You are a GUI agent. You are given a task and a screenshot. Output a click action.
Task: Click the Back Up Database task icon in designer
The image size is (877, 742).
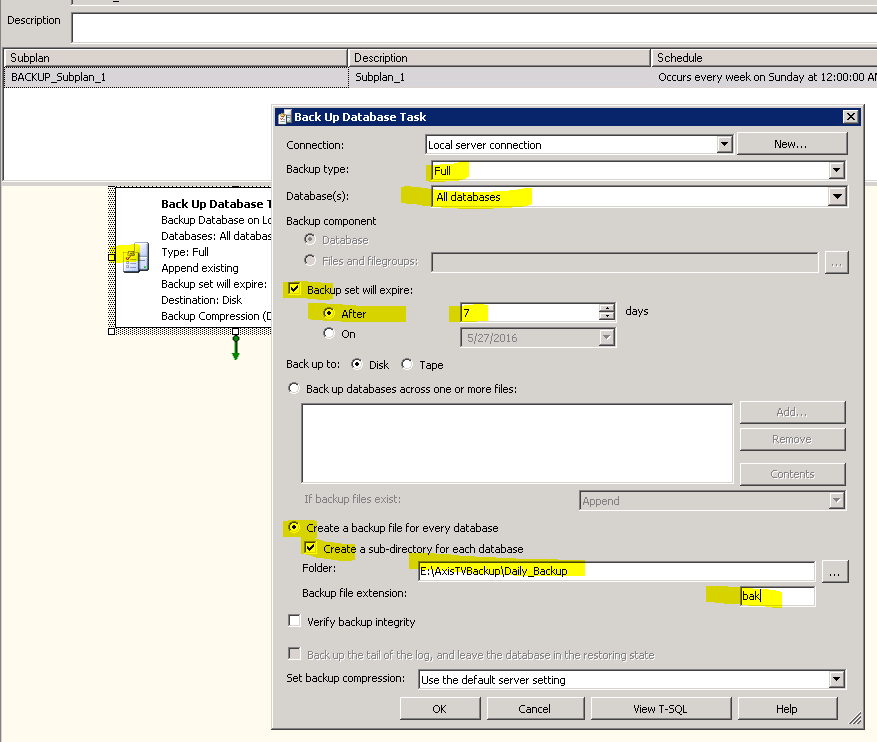135,258
